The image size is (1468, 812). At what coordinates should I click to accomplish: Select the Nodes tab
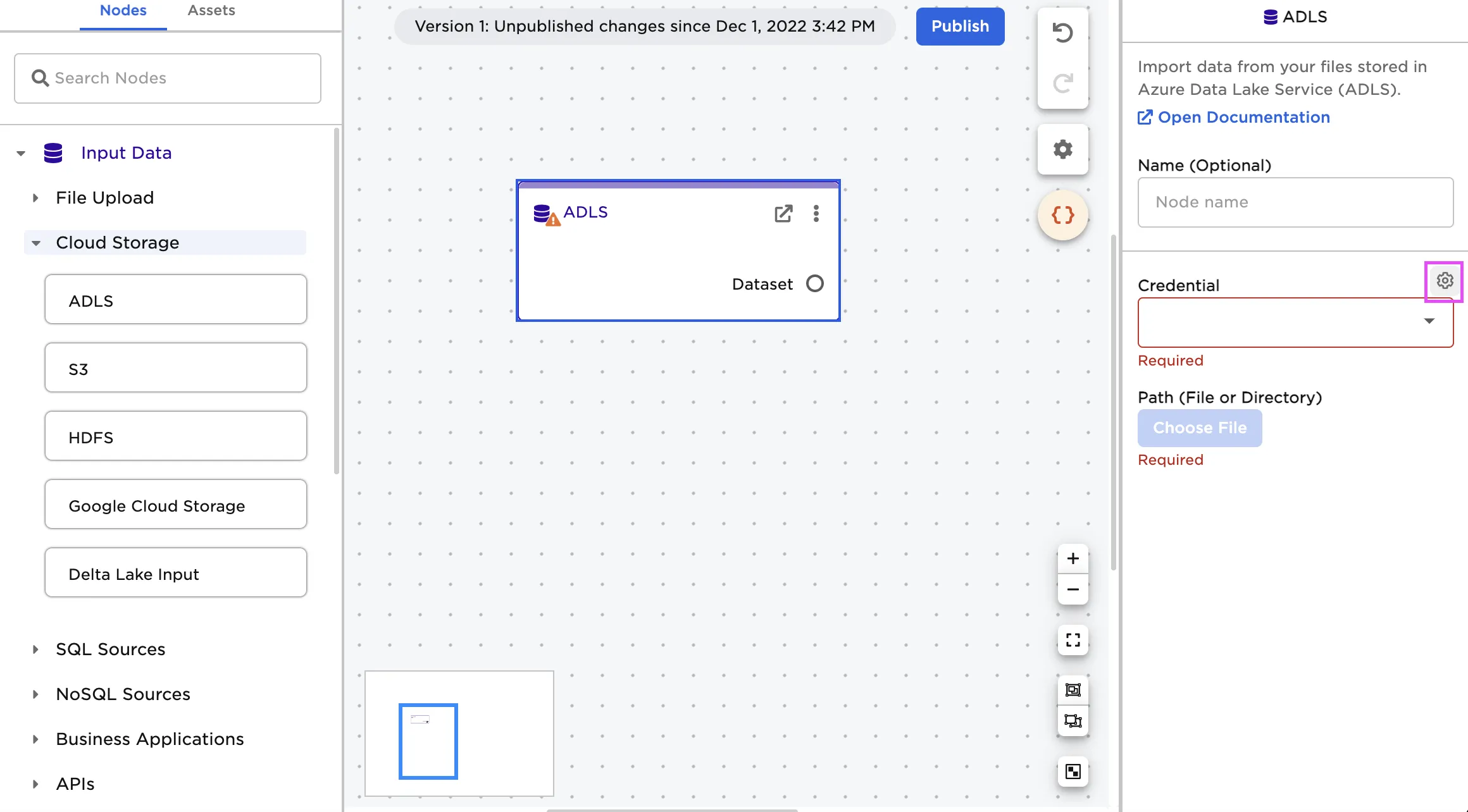(123, 11)
